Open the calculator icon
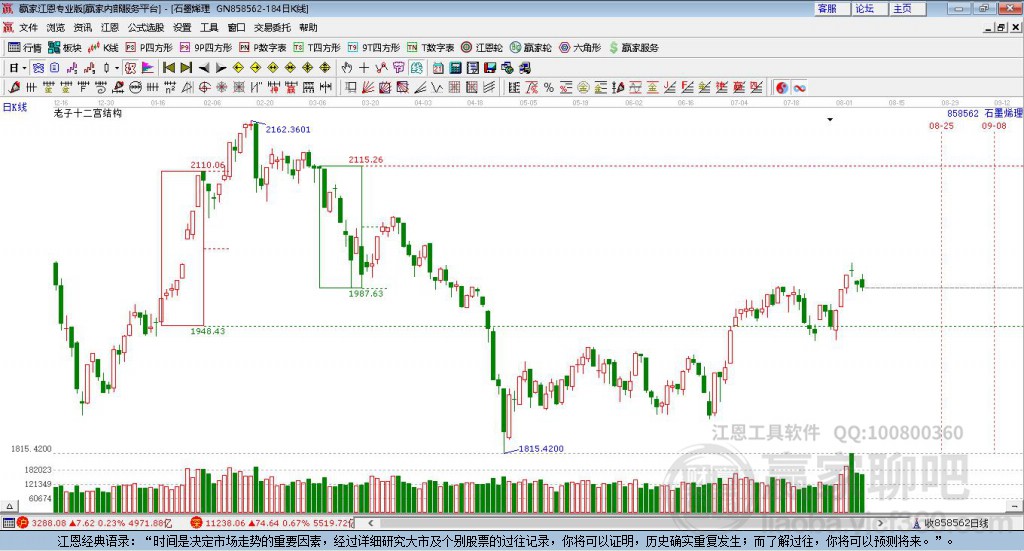Screen dimensions: 1024x551 pyautogui.click(x=455, y=68)
